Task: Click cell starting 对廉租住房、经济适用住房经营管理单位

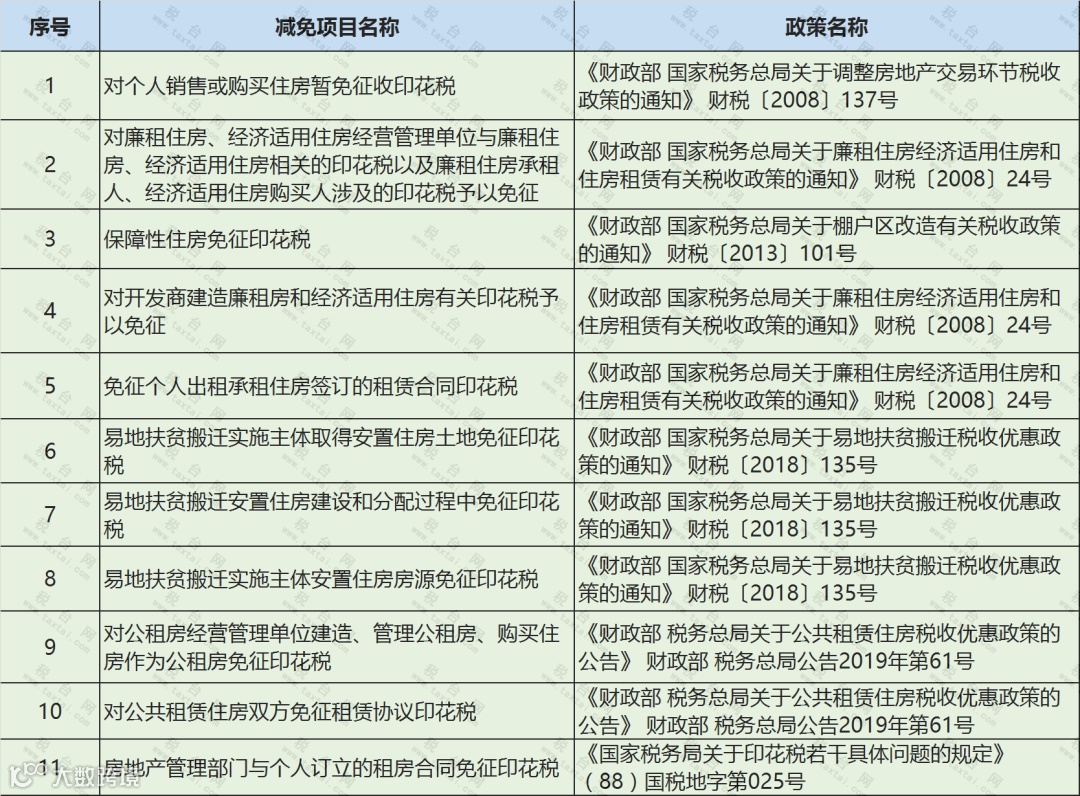Action: click(337, 165)
